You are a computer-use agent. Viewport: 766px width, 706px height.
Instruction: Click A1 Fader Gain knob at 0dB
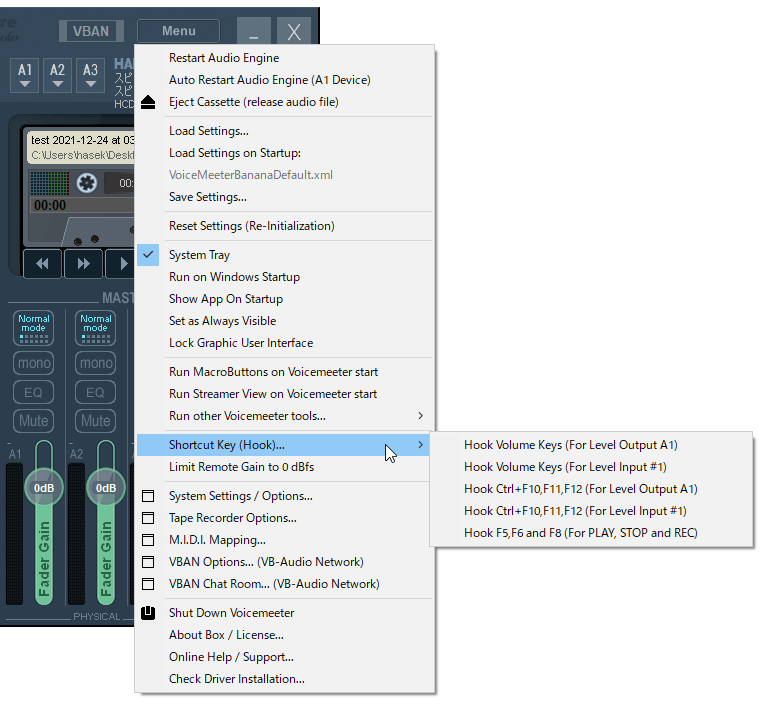click(x=43, y=488)
